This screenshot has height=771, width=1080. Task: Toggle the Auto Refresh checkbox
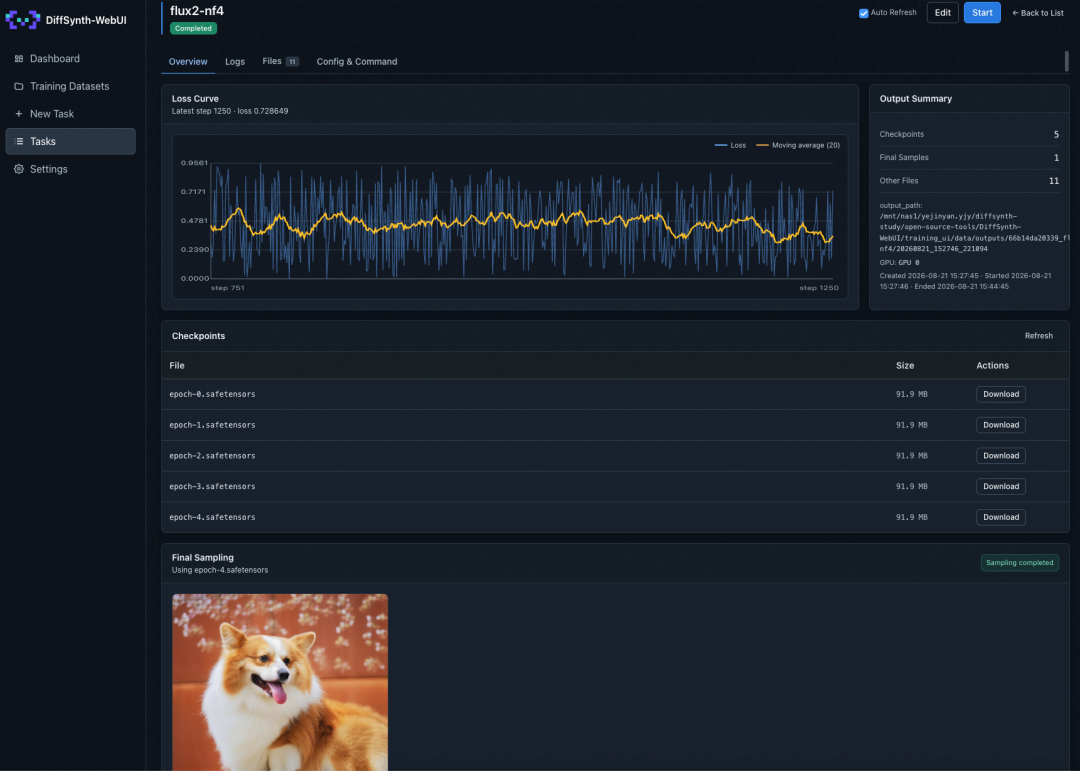[863, 13]
